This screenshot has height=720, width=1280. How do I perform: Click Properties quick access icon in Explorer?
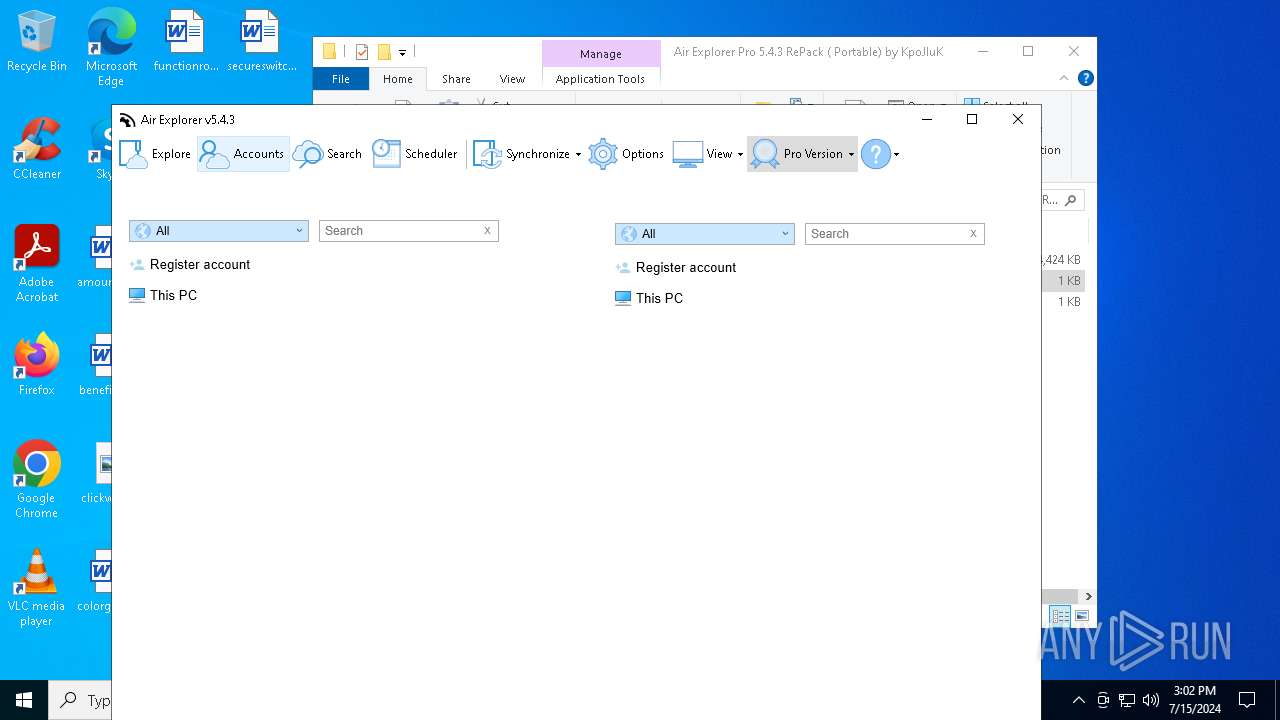point(362,52)
